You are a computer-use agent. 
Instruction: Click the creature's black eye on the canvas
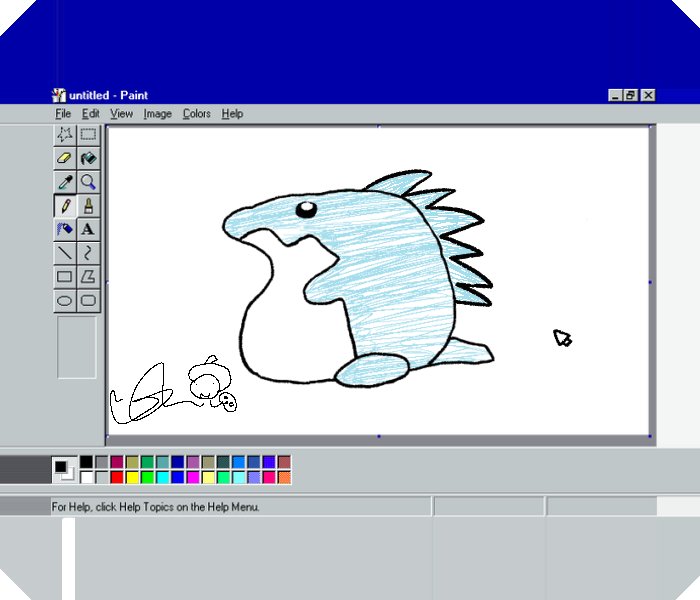point(306,209)
